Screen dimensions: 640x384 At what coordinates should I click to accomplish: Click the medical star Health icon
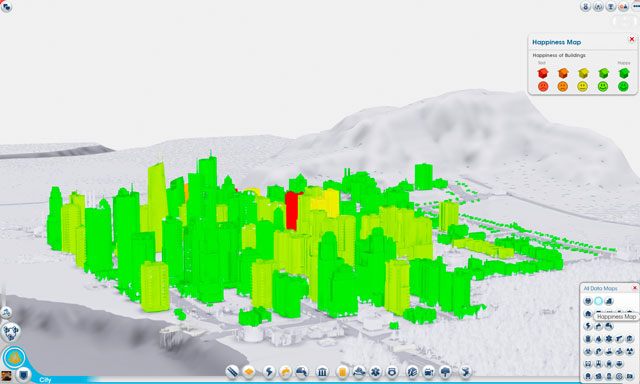[x=375, y=372]
